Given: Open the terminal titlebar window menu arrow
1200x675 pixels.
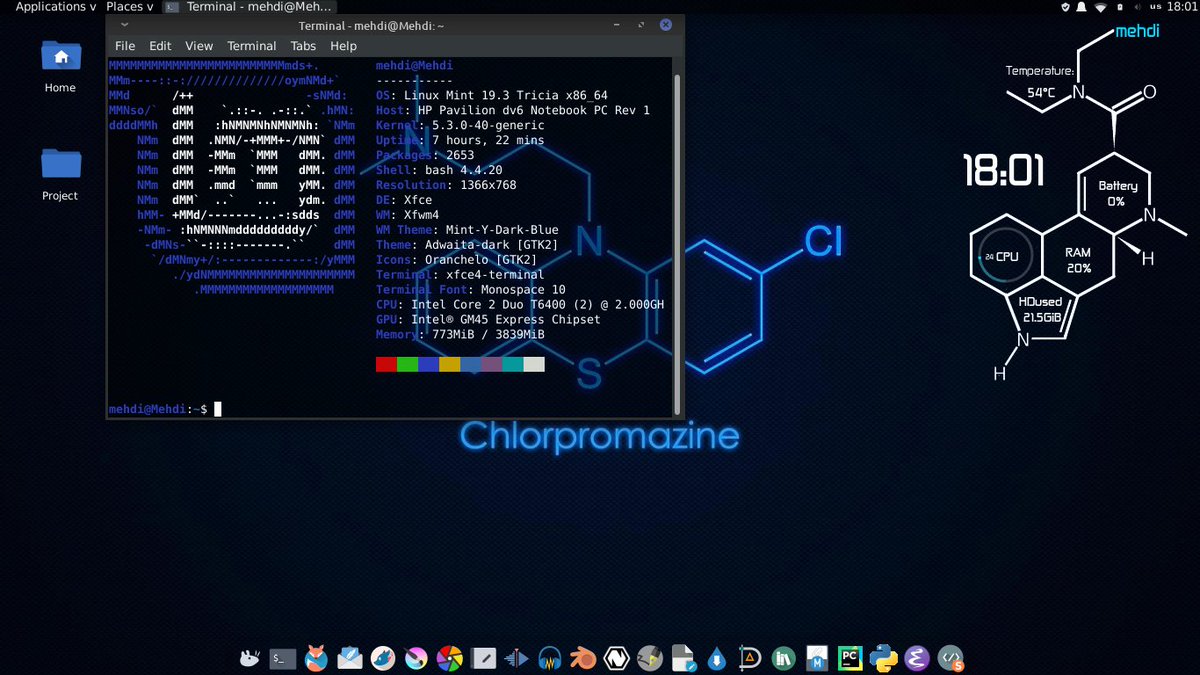Looking at the screenshot, I should click(125, 25).
